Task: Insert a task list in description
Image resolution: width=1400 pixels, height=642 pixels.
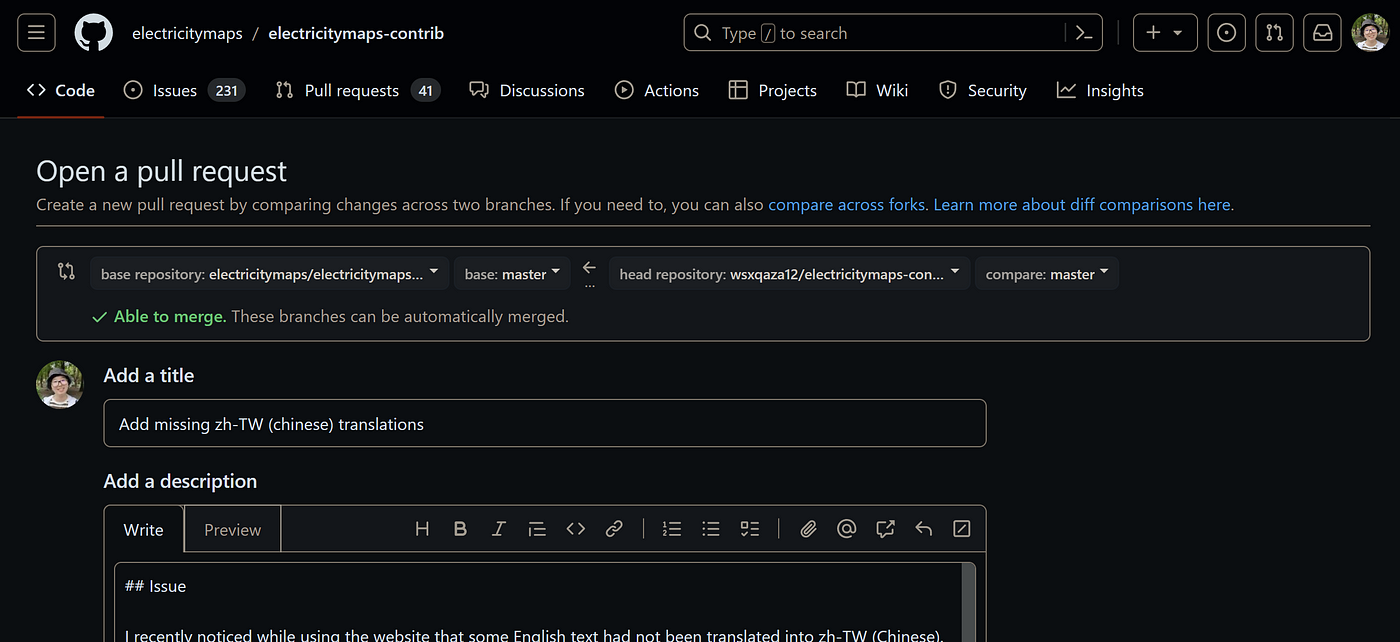Action: point(750,529)
